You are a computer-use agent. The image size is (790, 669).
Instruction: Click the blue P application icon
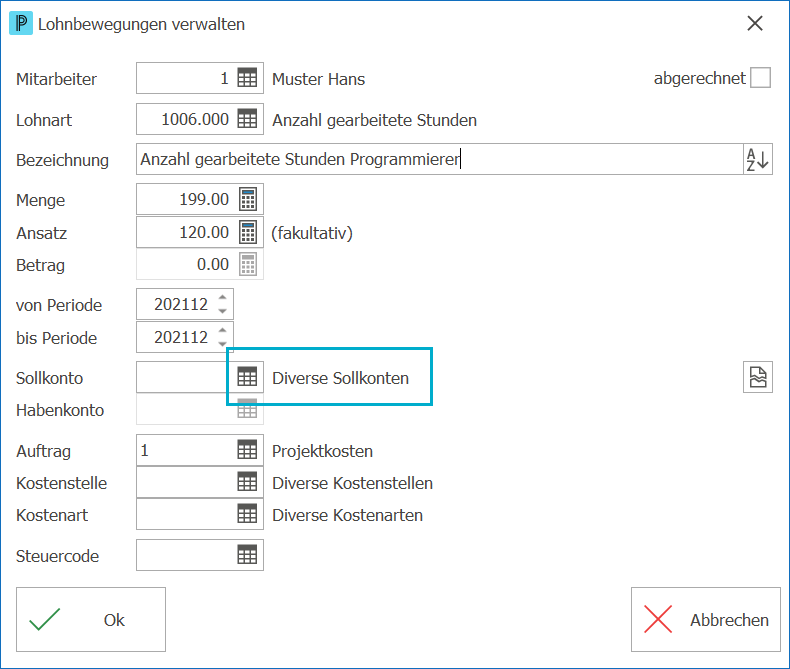(21, 24)
